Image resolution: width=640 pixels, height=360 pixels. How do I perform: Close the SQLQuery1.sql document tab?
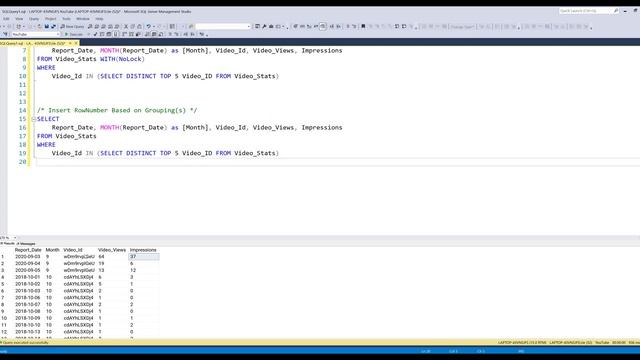[76, 43]
